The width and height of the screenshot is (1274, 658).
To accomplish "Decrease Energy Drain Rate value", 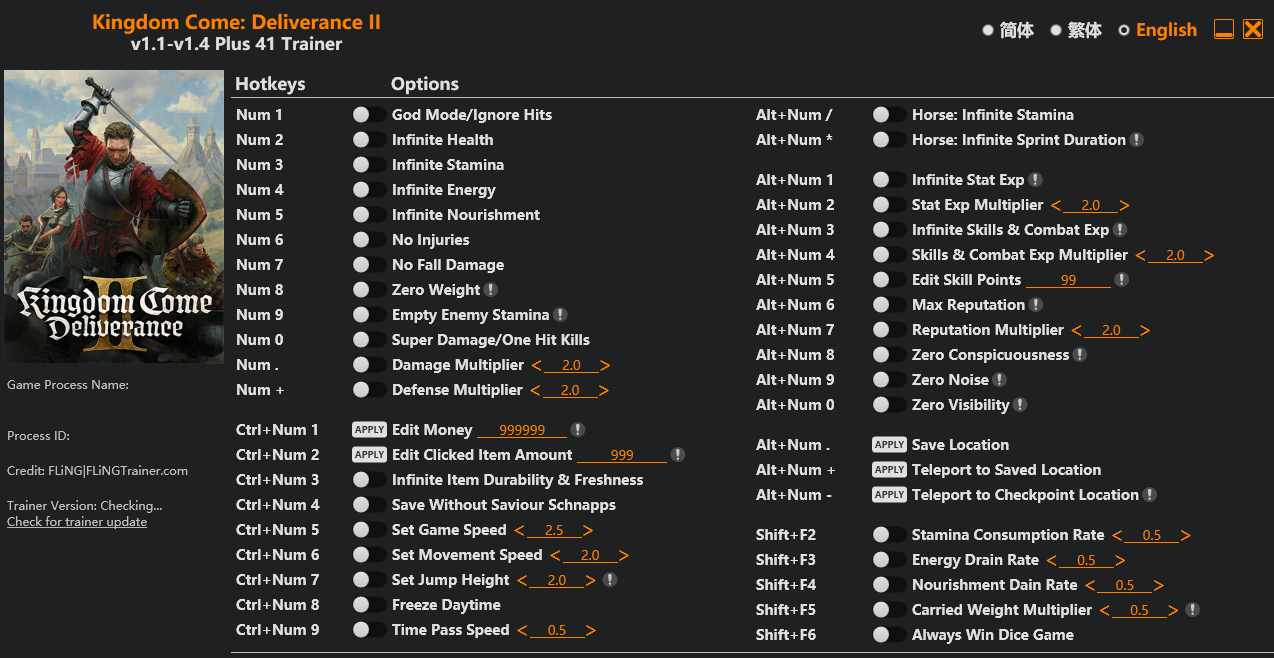I will pyautogui.click(x=1051, y=561).
